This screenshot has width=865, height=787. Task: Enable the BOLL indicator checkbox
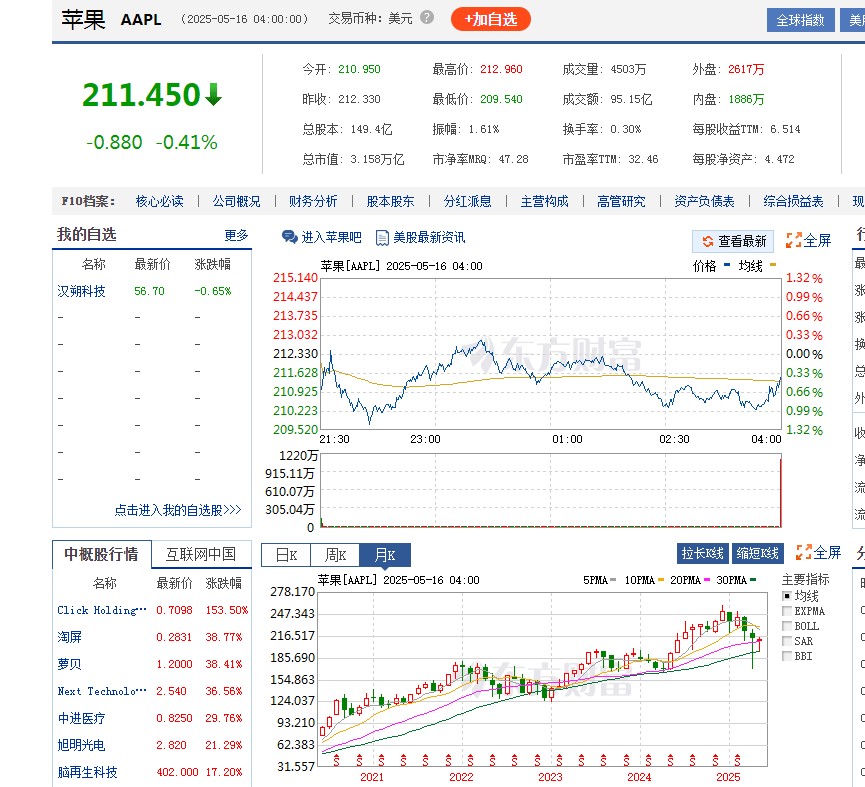coord(787,626)
